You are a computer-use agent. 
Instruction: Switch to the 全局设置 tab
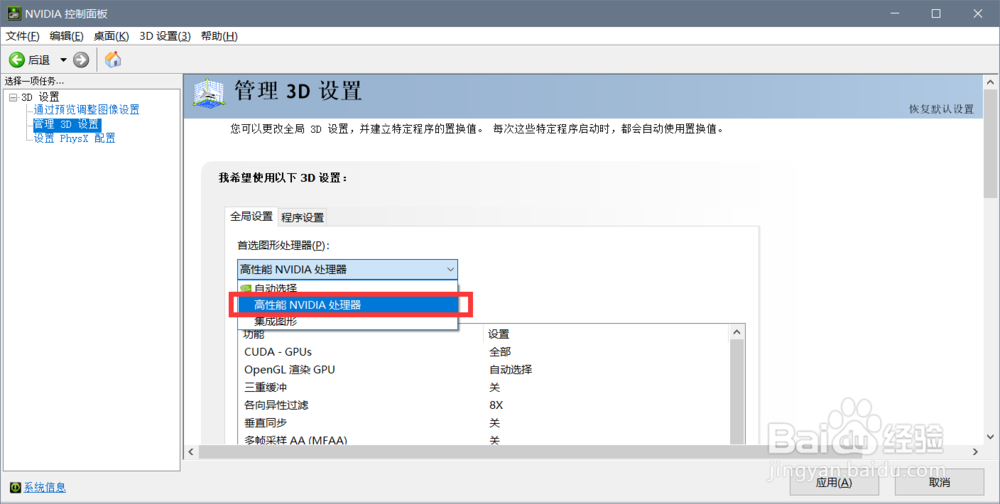[x=251, y=216]
